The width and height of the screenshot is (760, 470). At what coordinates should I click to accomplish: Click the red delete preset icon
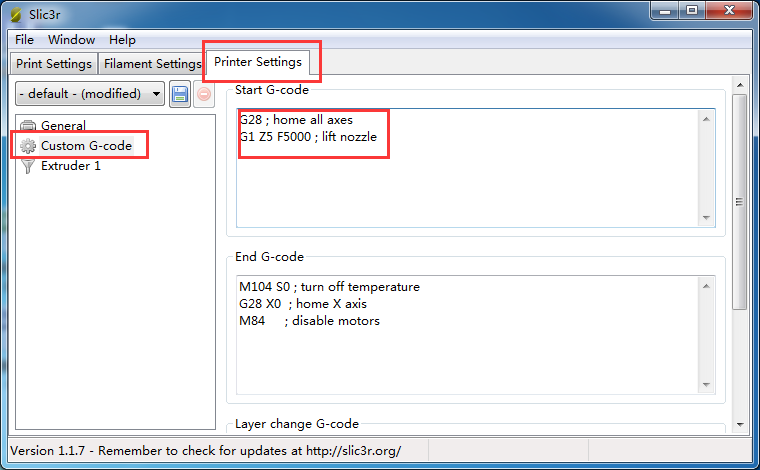point(204,94)
